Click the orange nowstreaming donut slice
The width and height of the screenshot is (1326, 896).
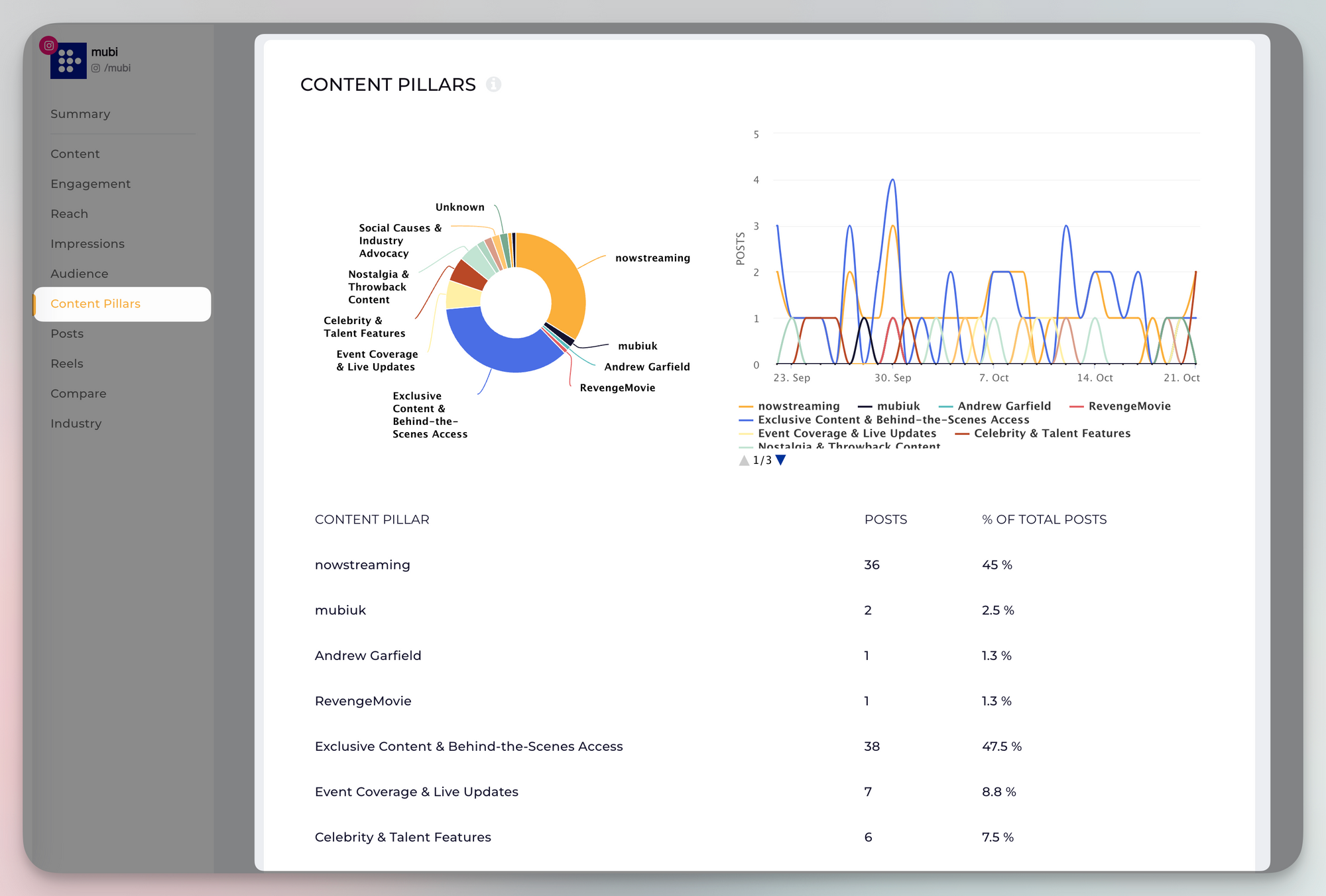(562, 280)
